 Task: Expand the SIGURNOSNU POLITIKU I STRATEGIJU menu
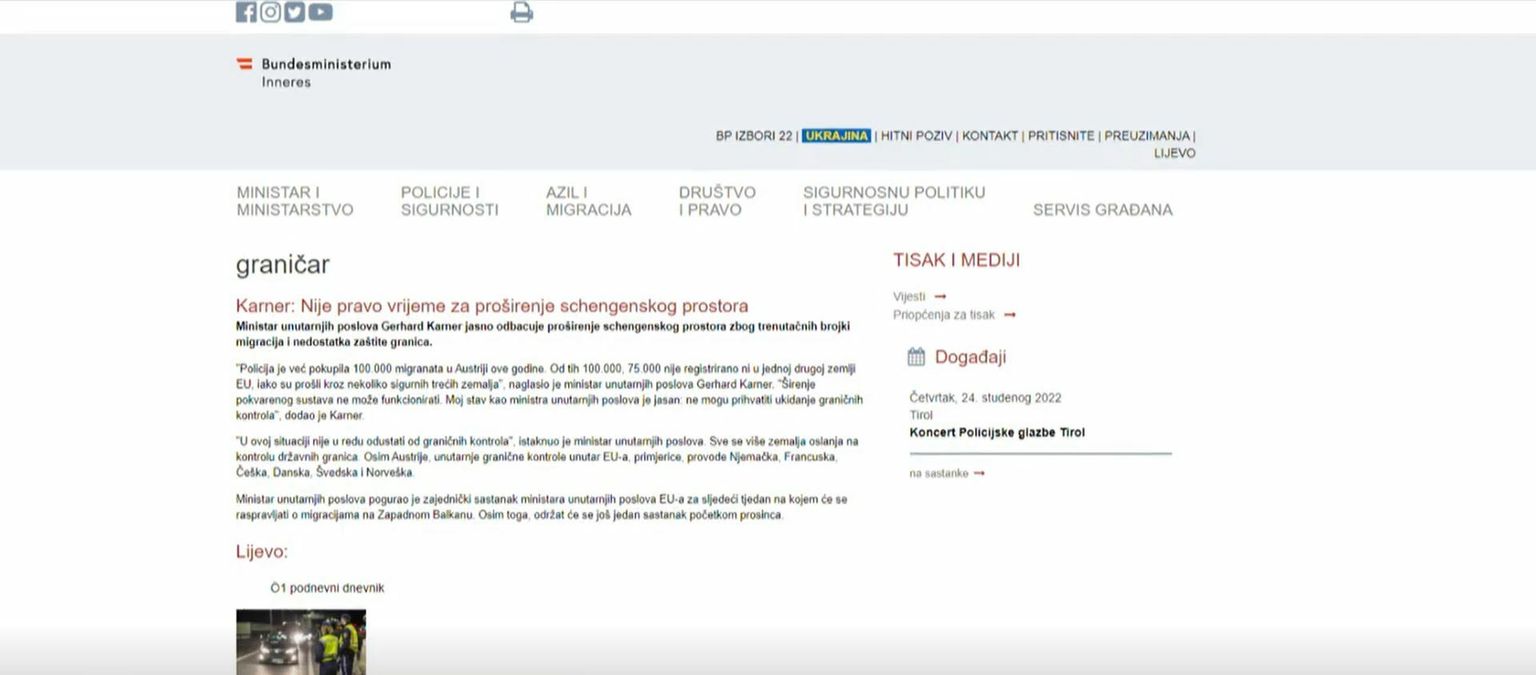[x=893, y=201]
